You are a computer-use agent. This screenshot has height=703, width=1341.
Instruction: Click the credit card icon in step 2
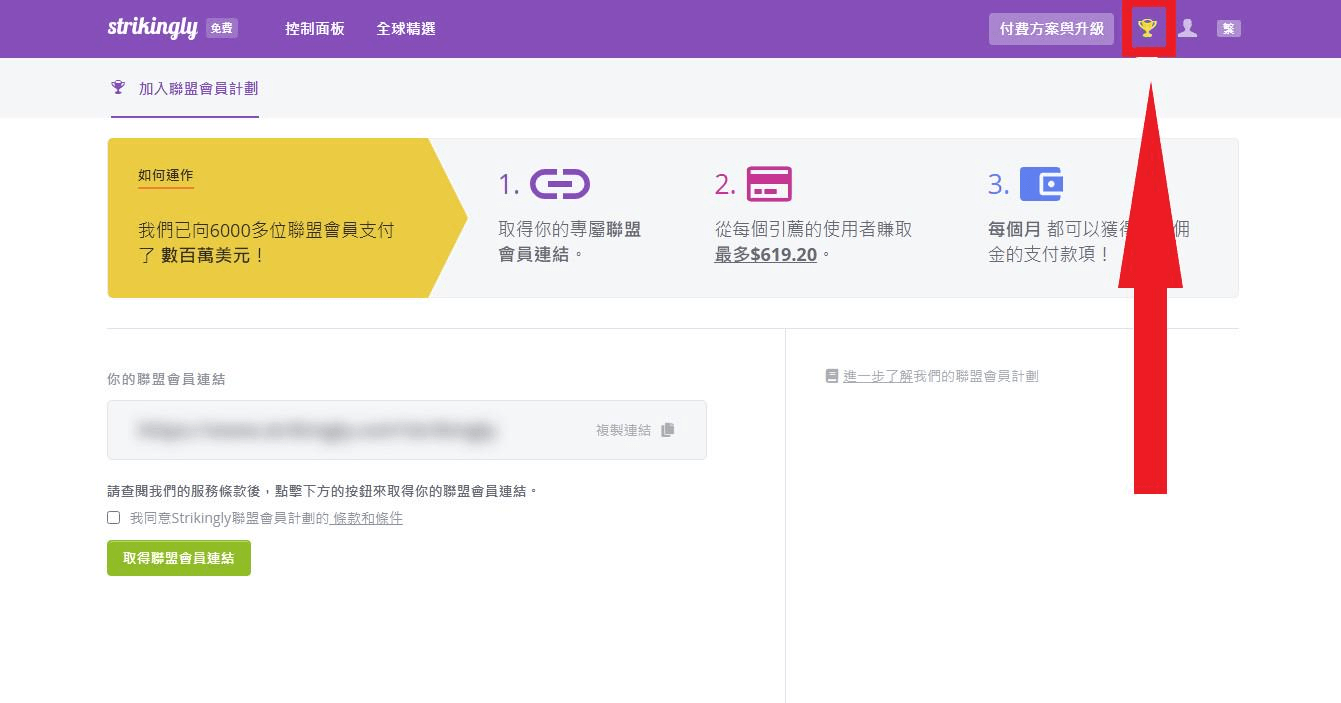pos(768,183)
